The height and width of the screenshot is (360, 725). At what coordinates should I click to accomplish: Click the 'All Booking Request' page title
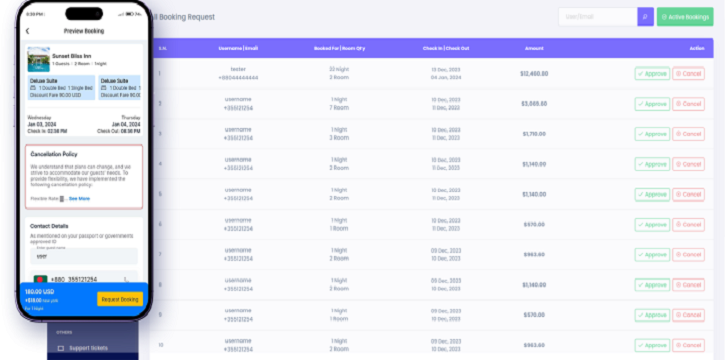point(184,17)
